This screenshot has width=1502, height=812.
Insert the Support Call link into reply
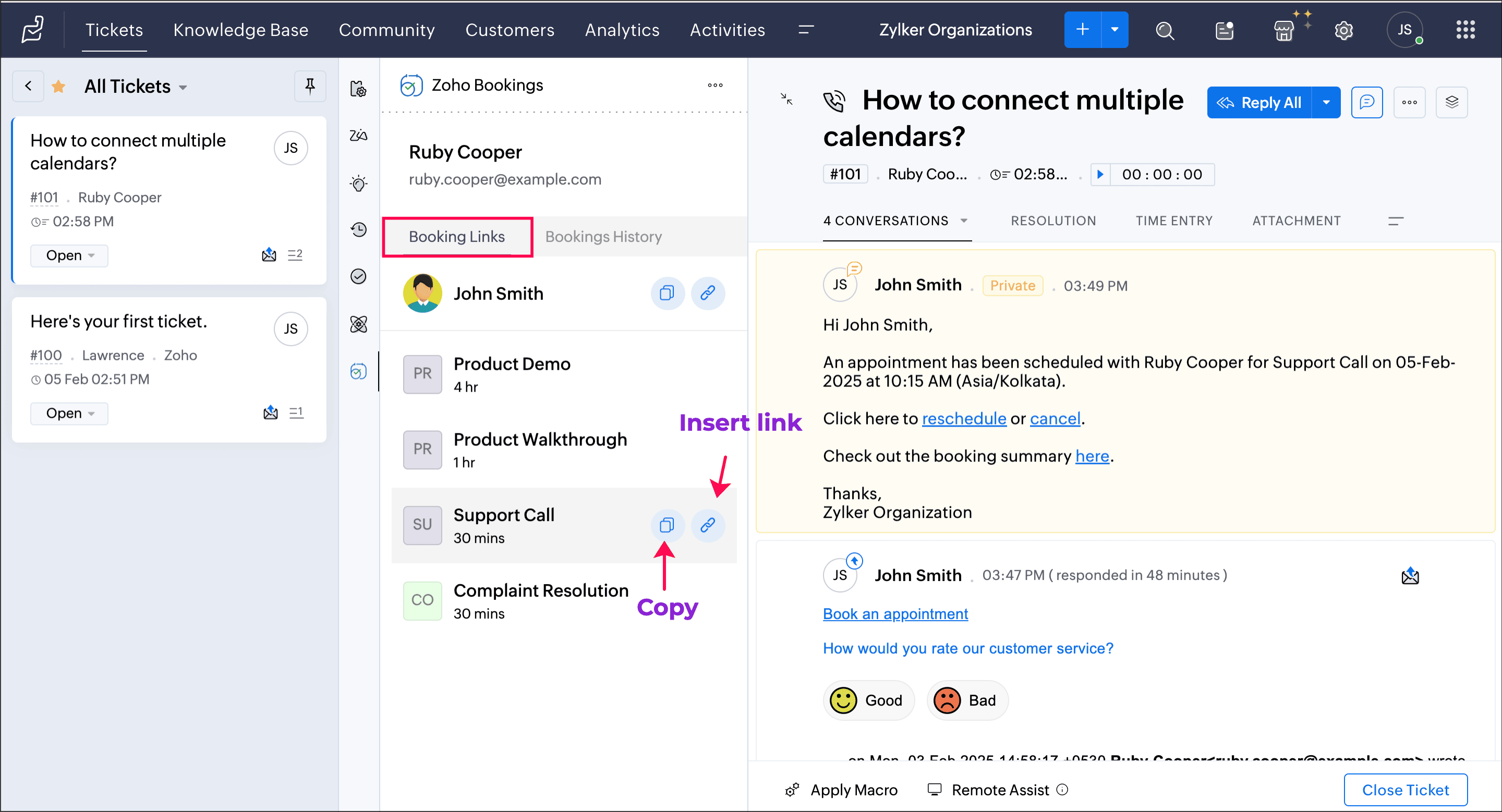[708, 525]
